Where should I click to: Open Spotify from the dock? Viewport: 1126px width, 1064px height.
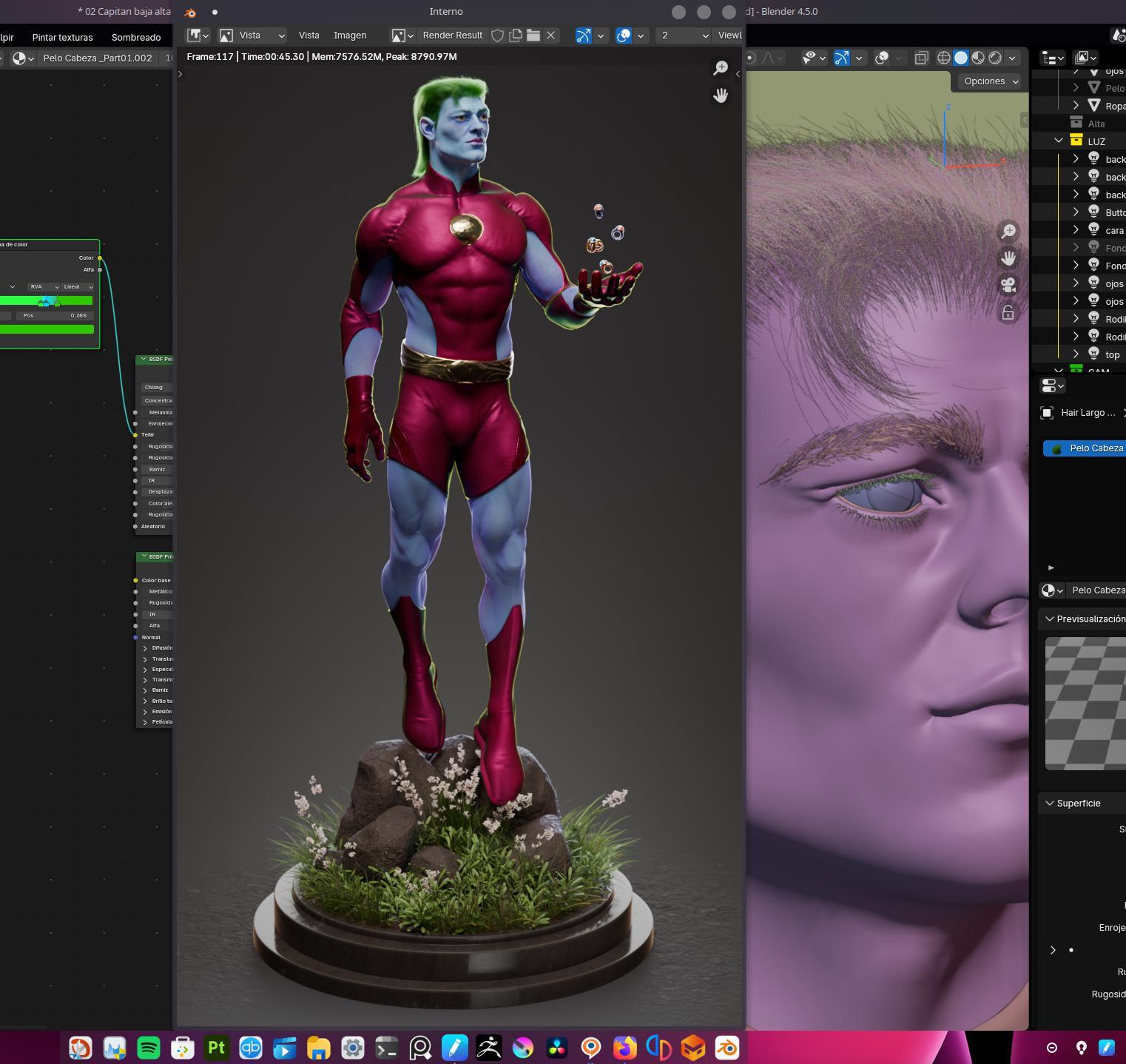pos(149,1048)
